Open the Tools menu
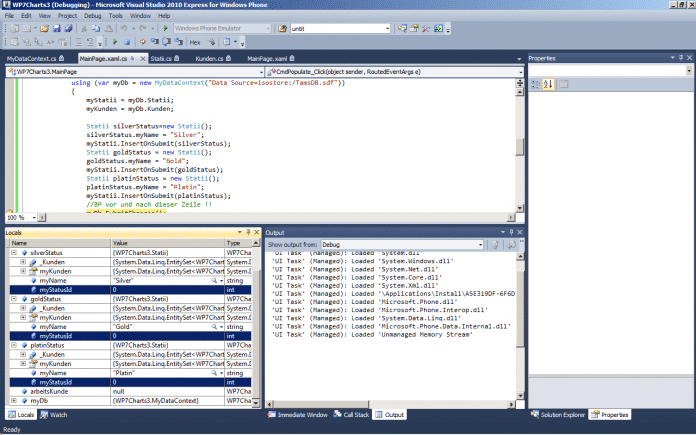This screenshot has width=696, height=435. [x=115, y=16]
